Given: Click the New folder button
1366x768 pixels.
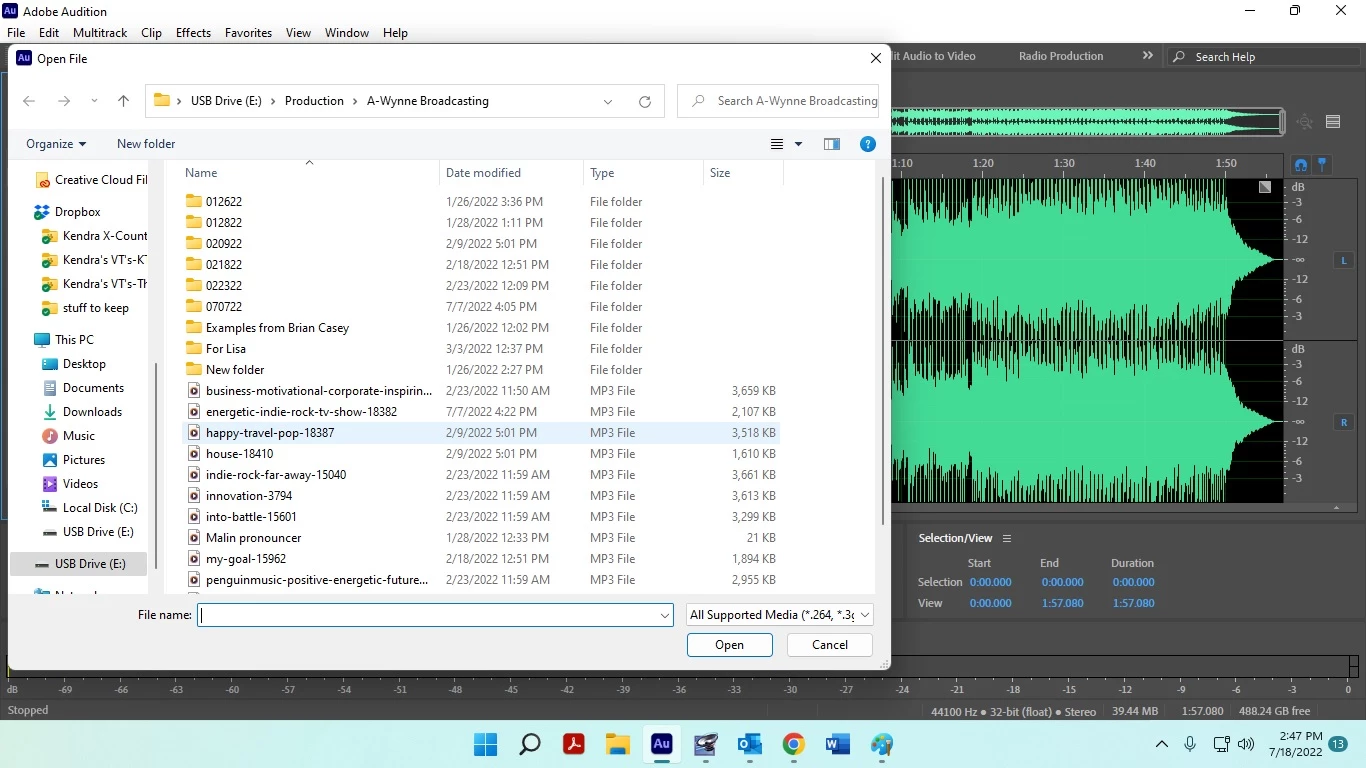Looking at the screenshot, I should pyautogui.click(x=146, y=144).
